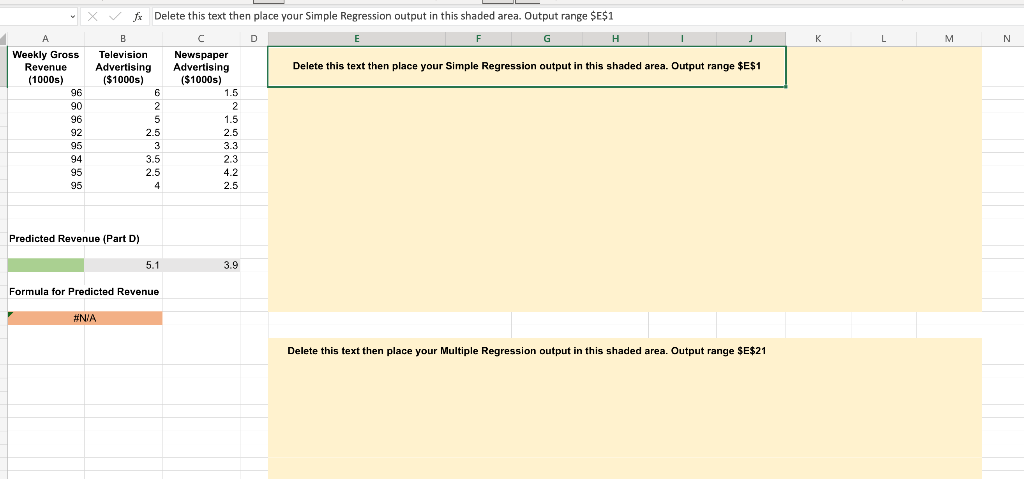Screen dimensions: 1024x479
Task: Click the 'Weekly Gross Revenue (1000s)' header cell
Action: coord(46,67)
